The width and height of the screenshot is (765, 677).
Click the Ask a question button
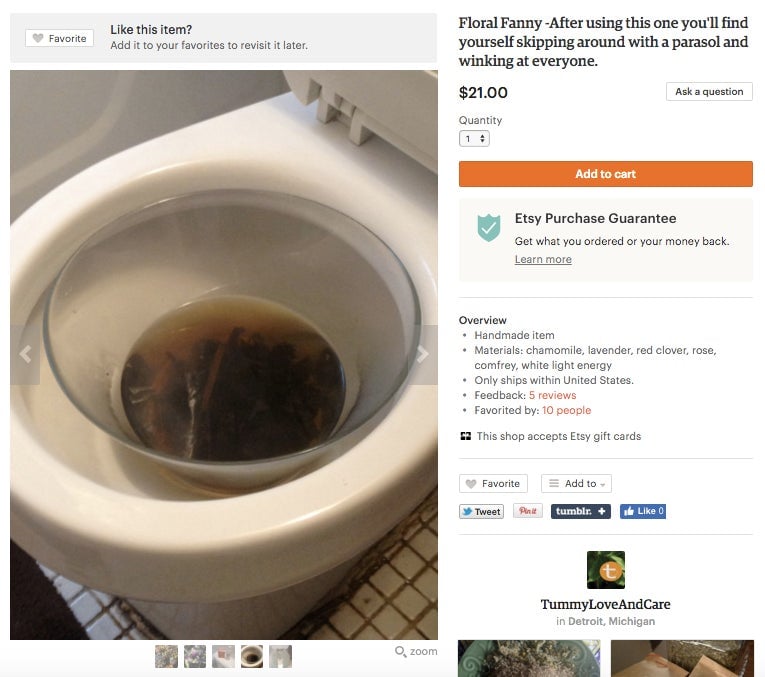709,92
